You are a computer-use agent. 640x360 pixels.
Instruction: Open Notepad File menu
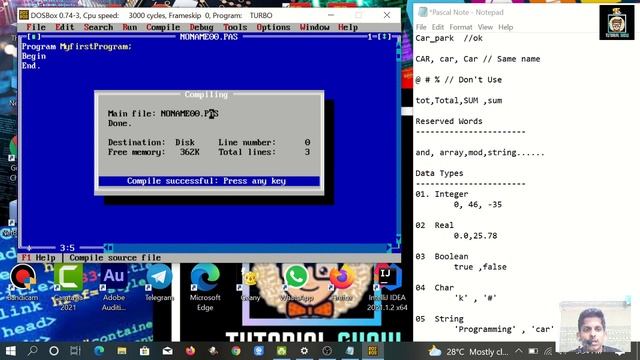coord(421,27)
